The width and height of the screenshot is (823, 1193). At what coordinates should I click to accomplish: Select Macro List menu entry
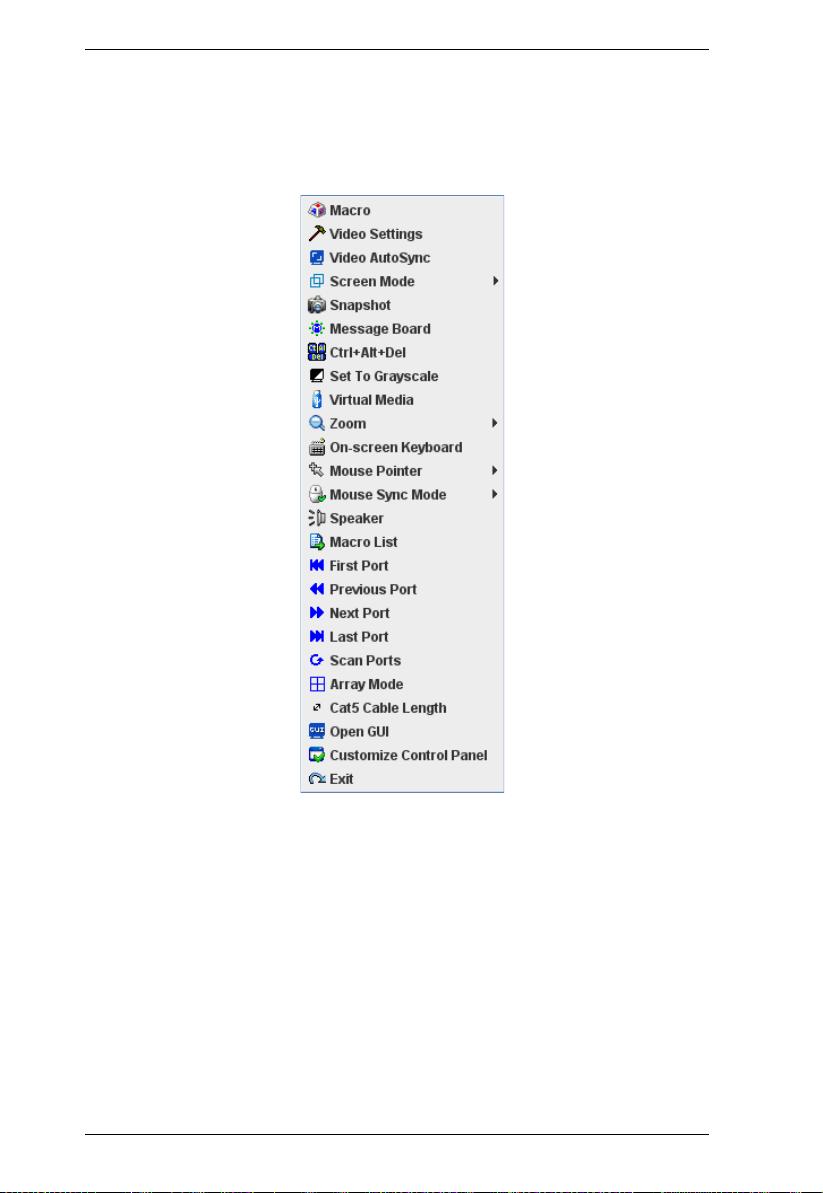pyautogui.click(x=402, y=542)
